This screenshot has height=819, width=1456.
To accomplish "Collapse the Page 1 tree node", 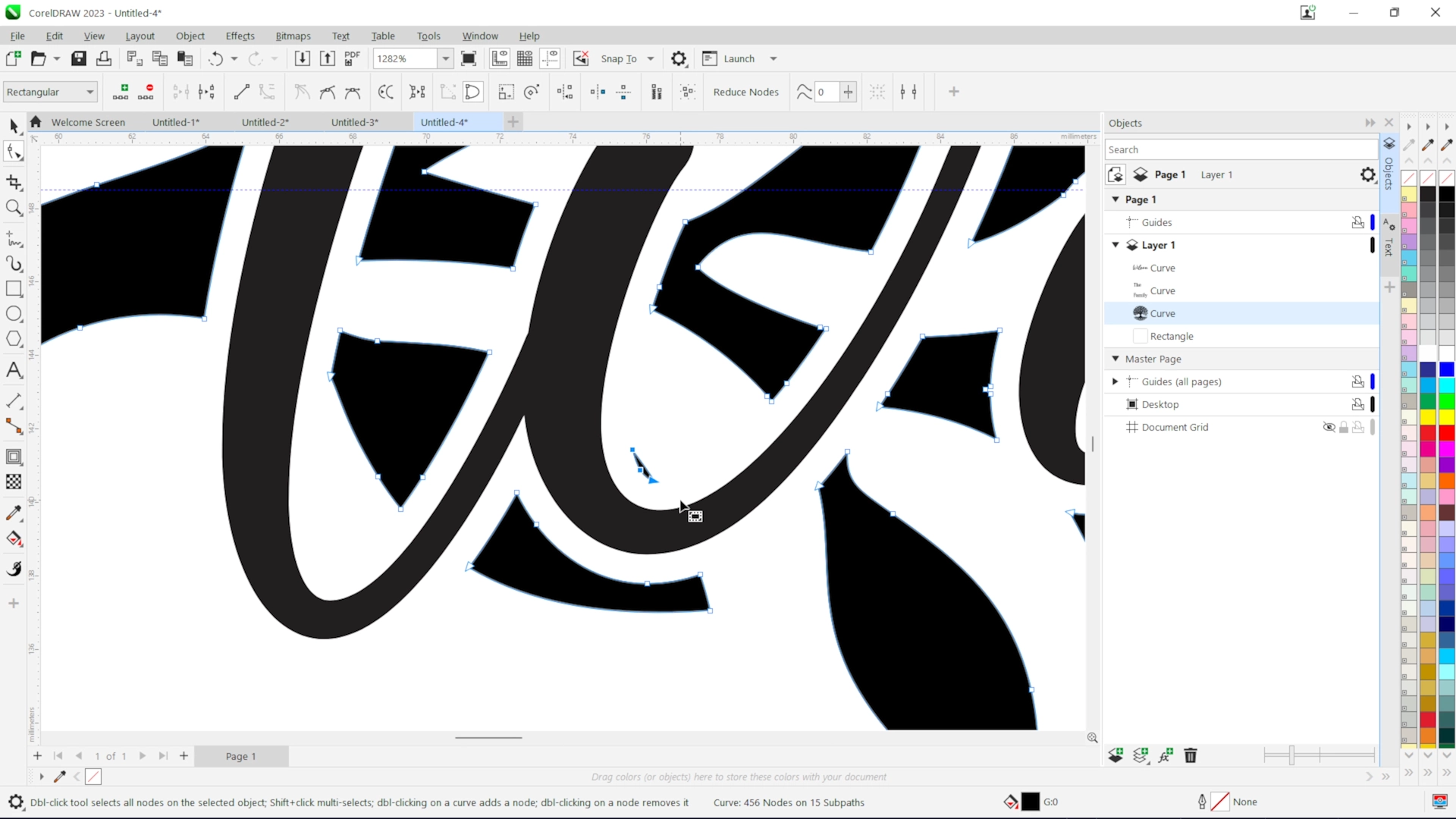I will (x=1116, y=199).
